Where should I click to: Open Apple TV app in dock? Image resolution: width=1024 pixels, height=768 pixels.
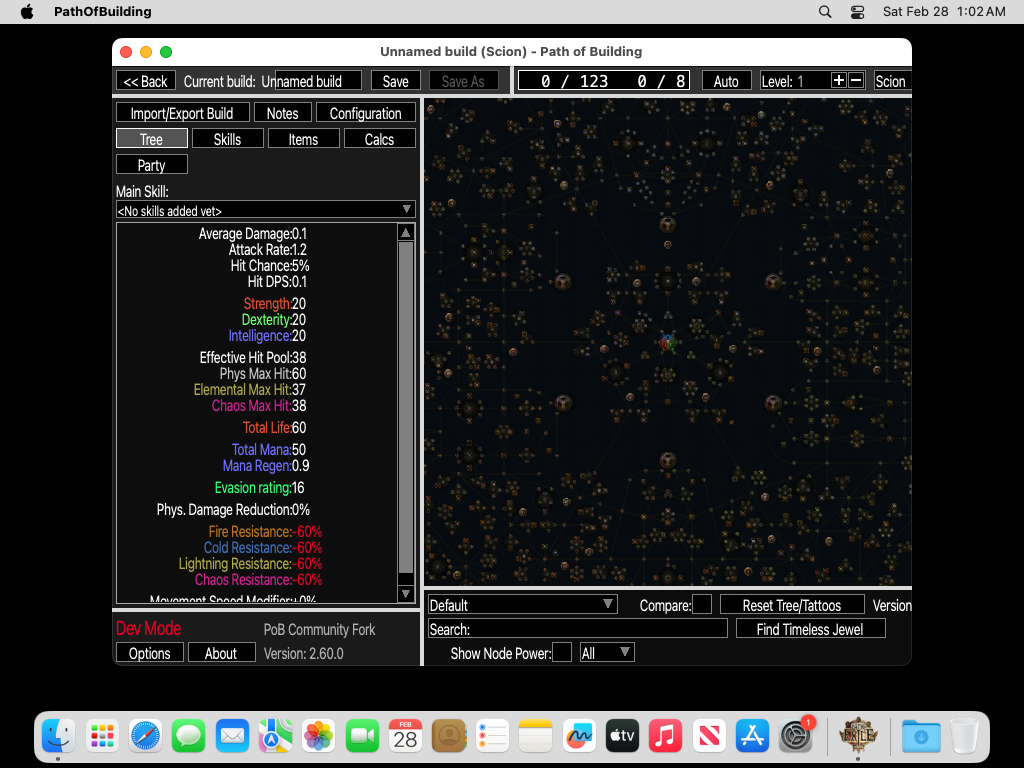[622, 736]
